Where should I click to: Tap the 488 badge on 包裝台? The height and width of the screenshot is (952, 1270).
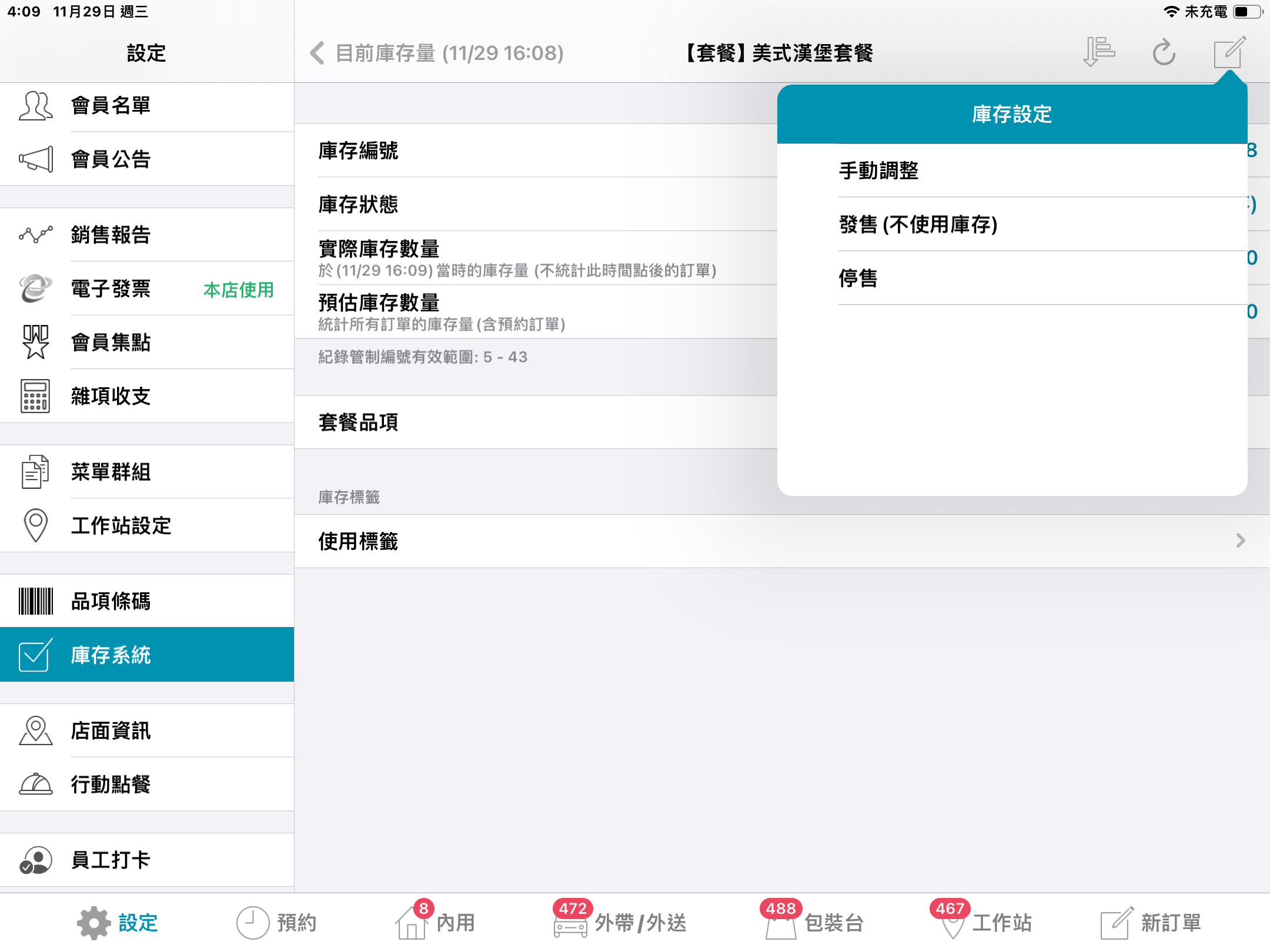780,909
